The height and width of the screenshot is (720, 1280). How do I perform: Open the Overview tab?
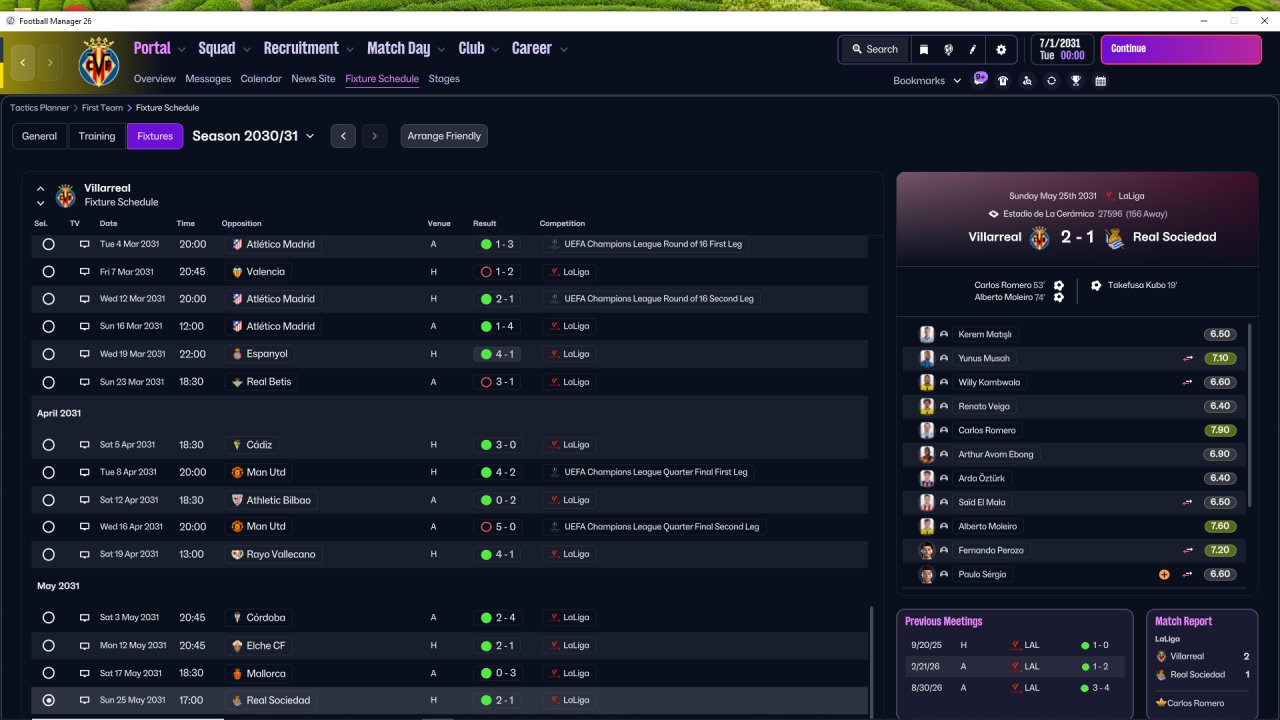155,79
